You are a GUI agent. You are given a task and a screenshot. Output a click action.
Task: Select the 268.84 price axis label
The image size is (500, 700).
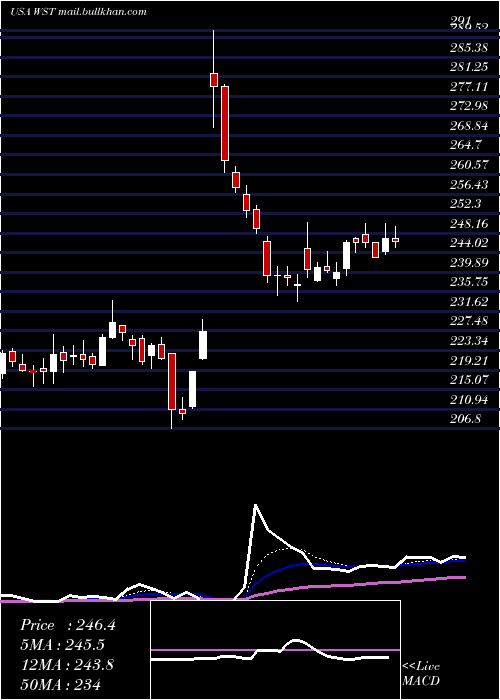coord(471,126)
